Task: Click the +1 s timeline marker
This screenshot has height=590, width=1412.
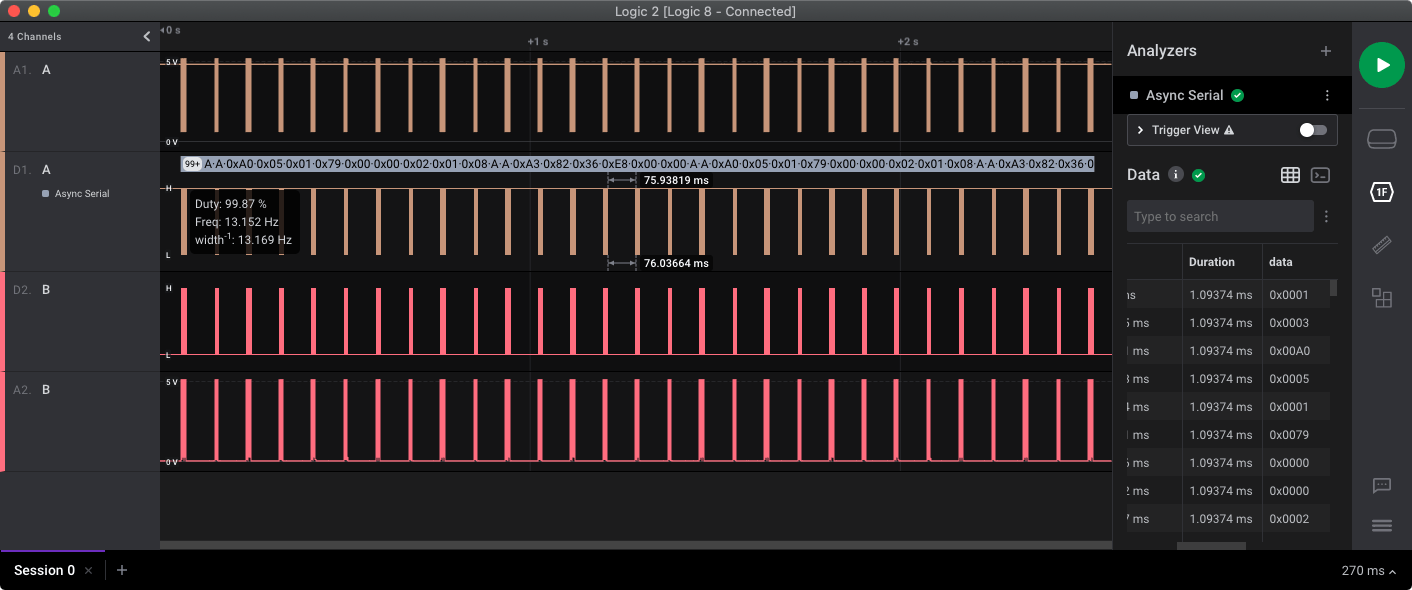Action: [x=538, y=42]
